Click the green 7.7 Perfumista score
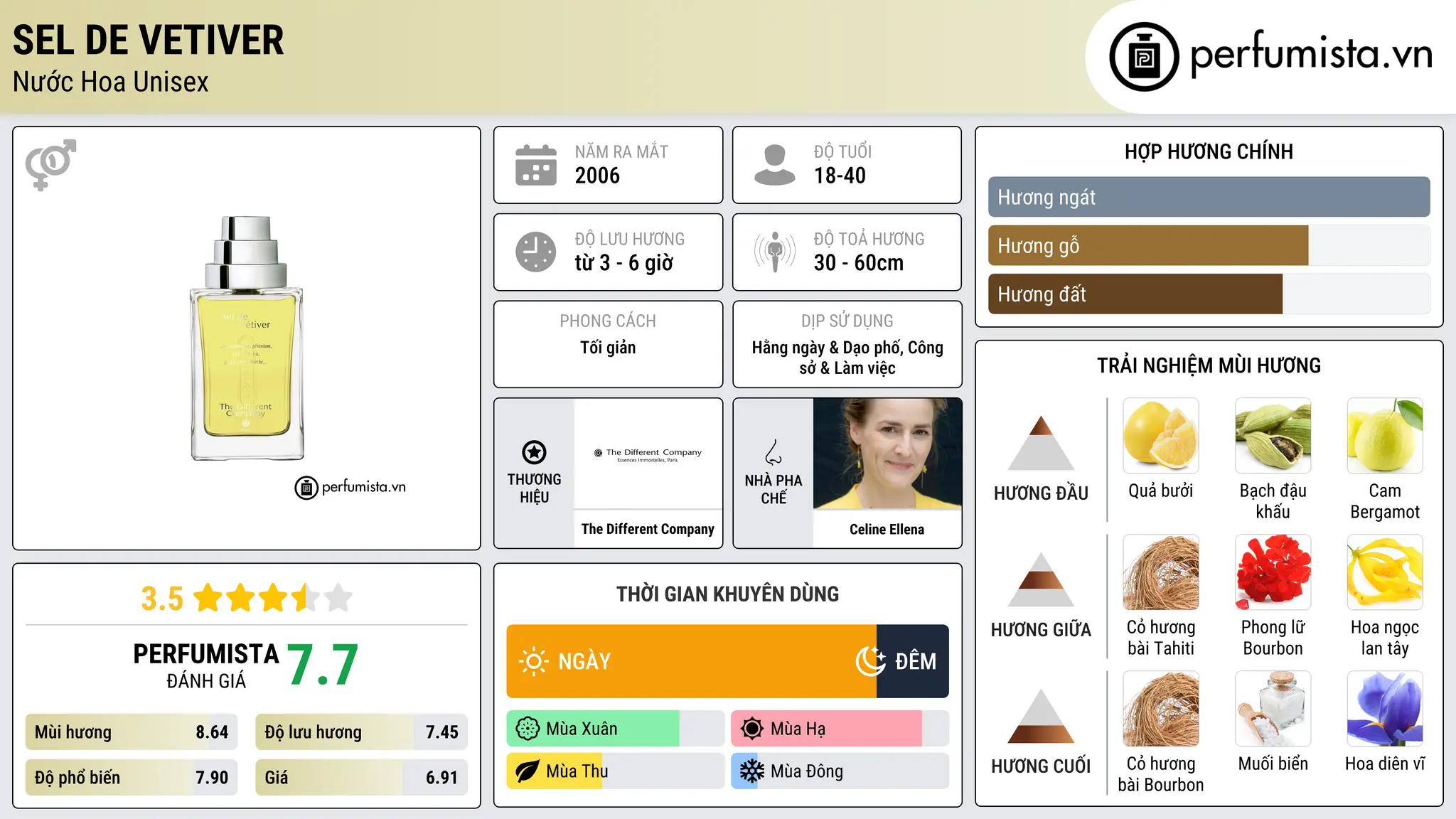Viewport: 1456px width, 819px height. click(323, 665)
